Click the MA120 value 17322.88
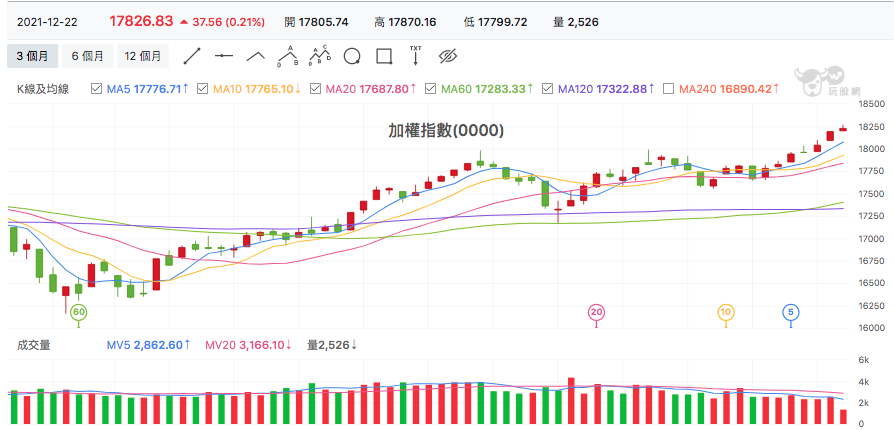894x430 pixels. (621, 89)
